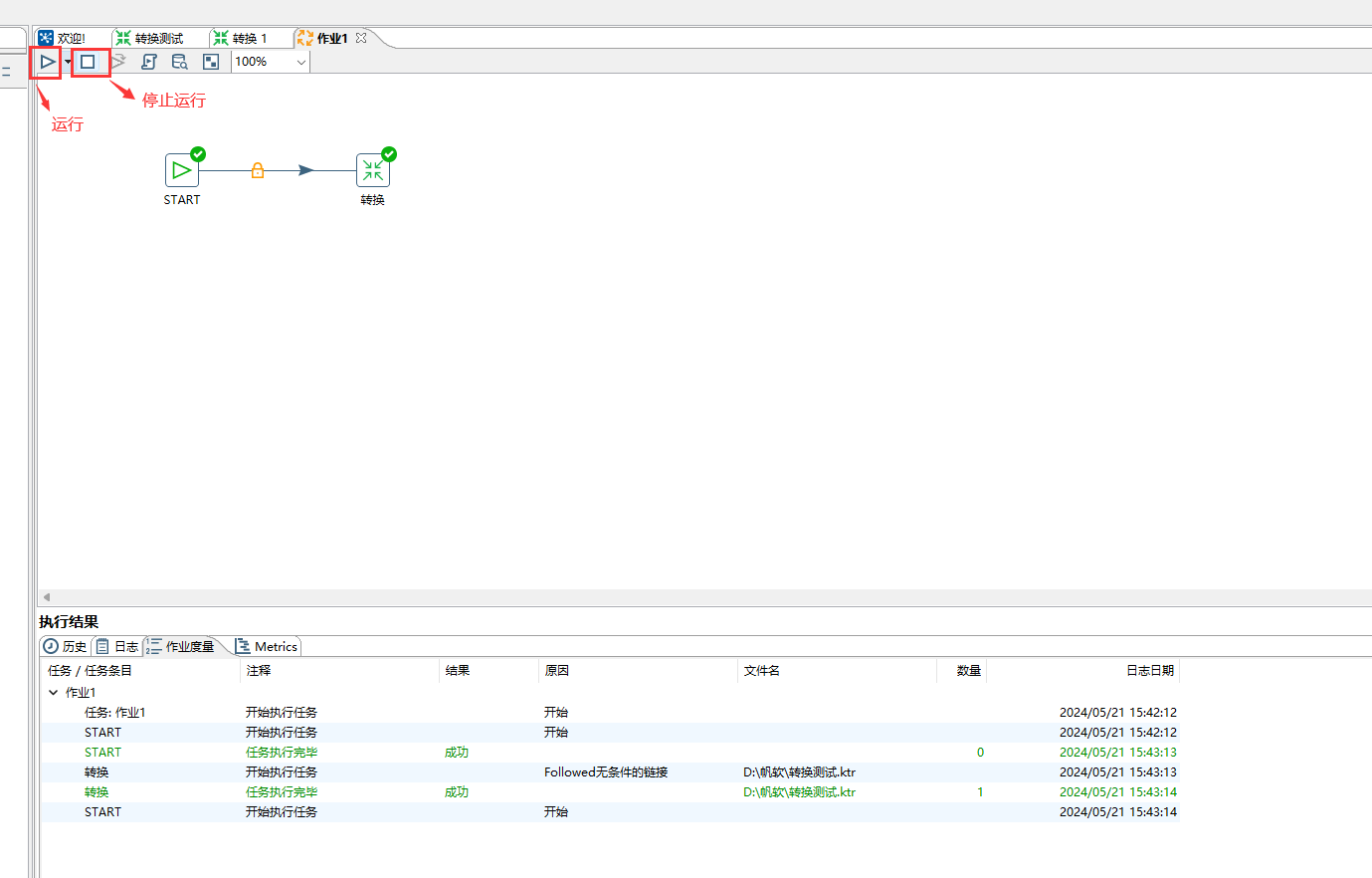Image resolution: width=1372 pixels, height=878 pixels.
Task: Click the lock icon on the hop
Action: [258, 170]
